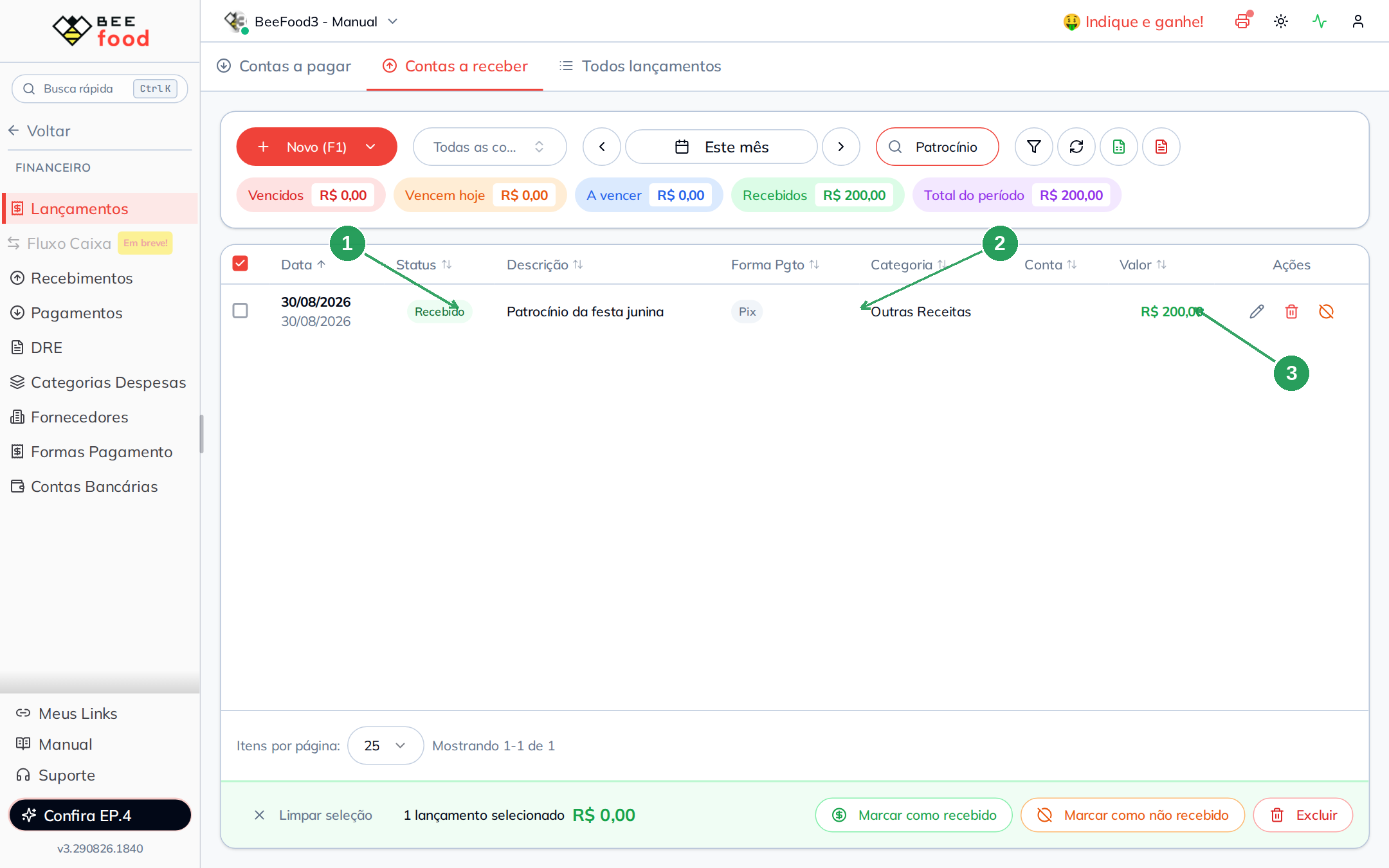
Task: Open the Novo (F1) dropdown arrow
Action: (x=370, y=147)
